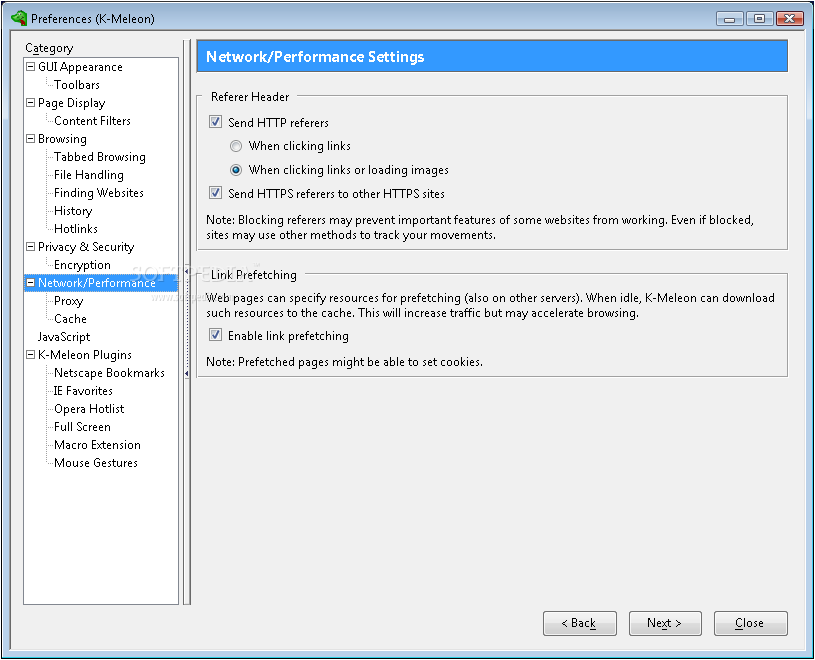
Task: Click the Next > button
Action: (665, 623)
